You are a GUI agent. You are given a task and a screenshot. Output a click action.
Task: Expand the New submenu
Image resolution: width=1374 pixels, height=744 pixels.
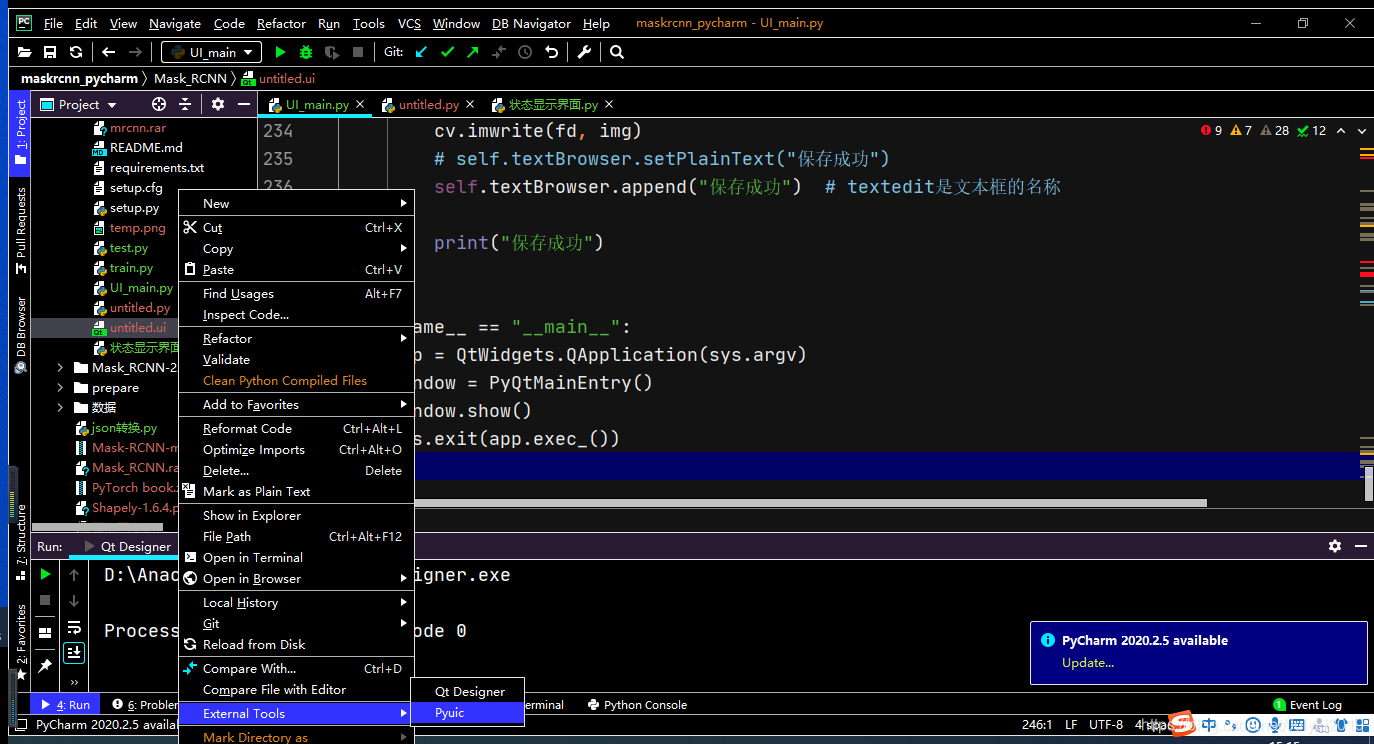click(x=296, y=203)
